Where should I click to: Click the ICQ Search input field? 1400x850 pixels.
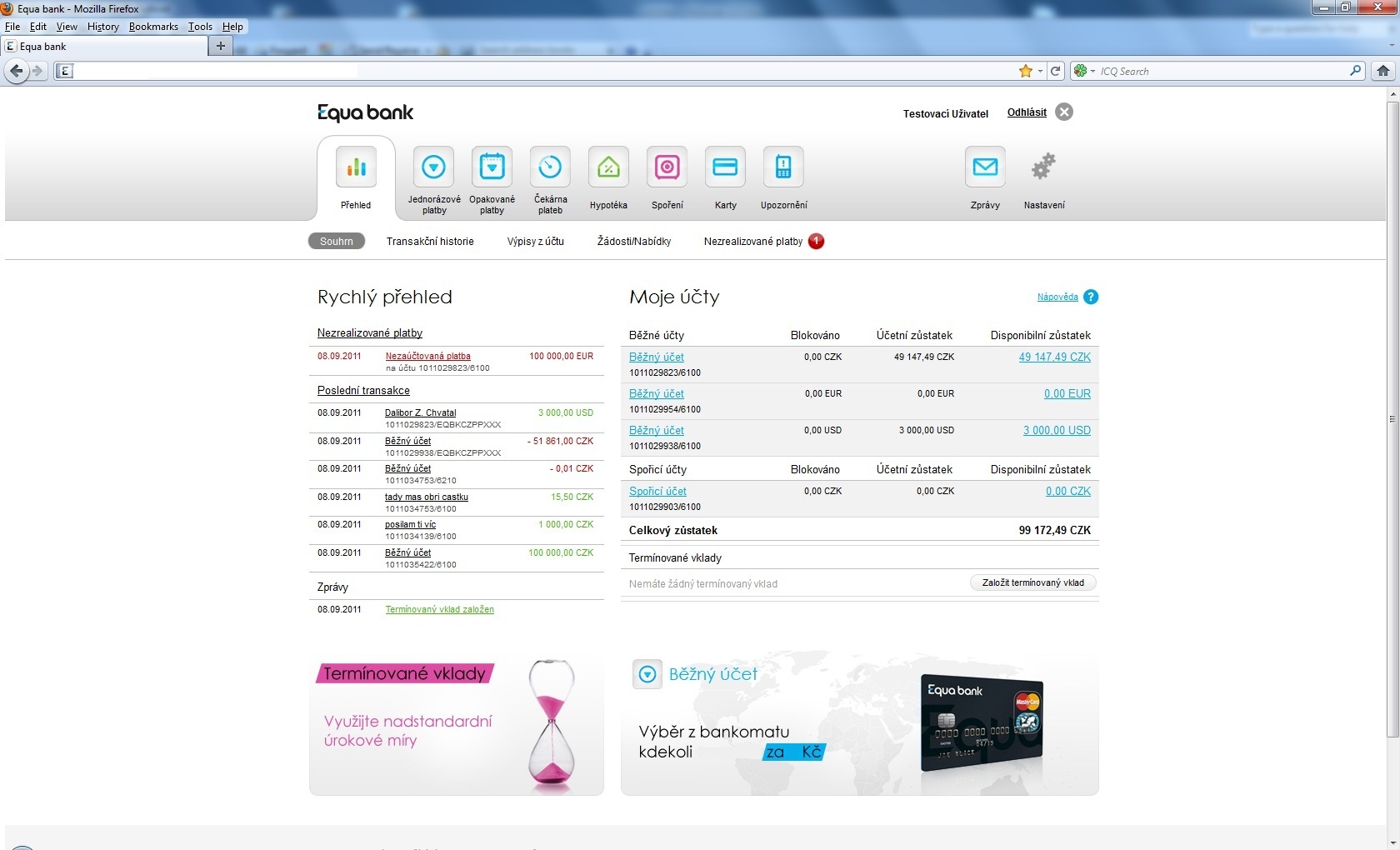click(x=1222, y=71)
